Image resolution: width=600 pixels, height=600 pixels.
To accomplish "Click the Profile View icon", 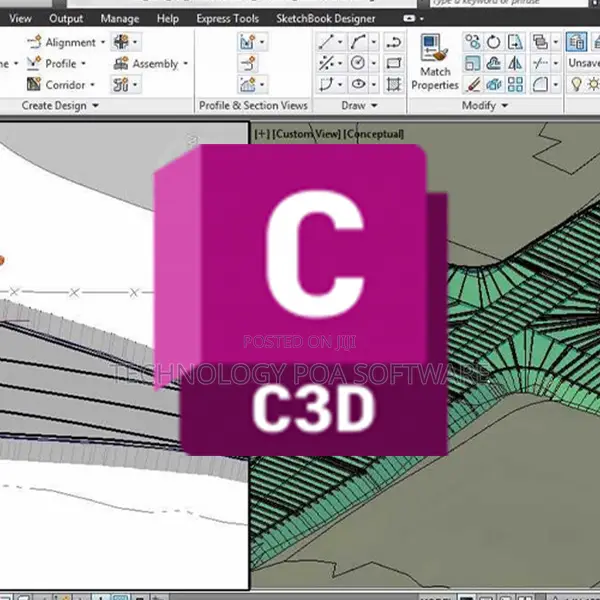I will [248, 42].
